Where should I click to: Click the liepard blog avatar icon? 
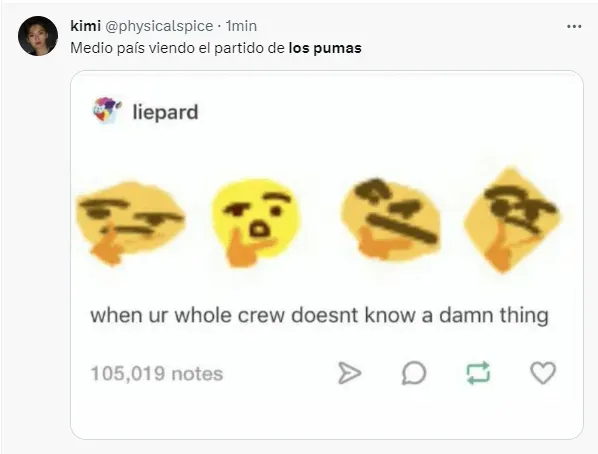tap(107, 111)
